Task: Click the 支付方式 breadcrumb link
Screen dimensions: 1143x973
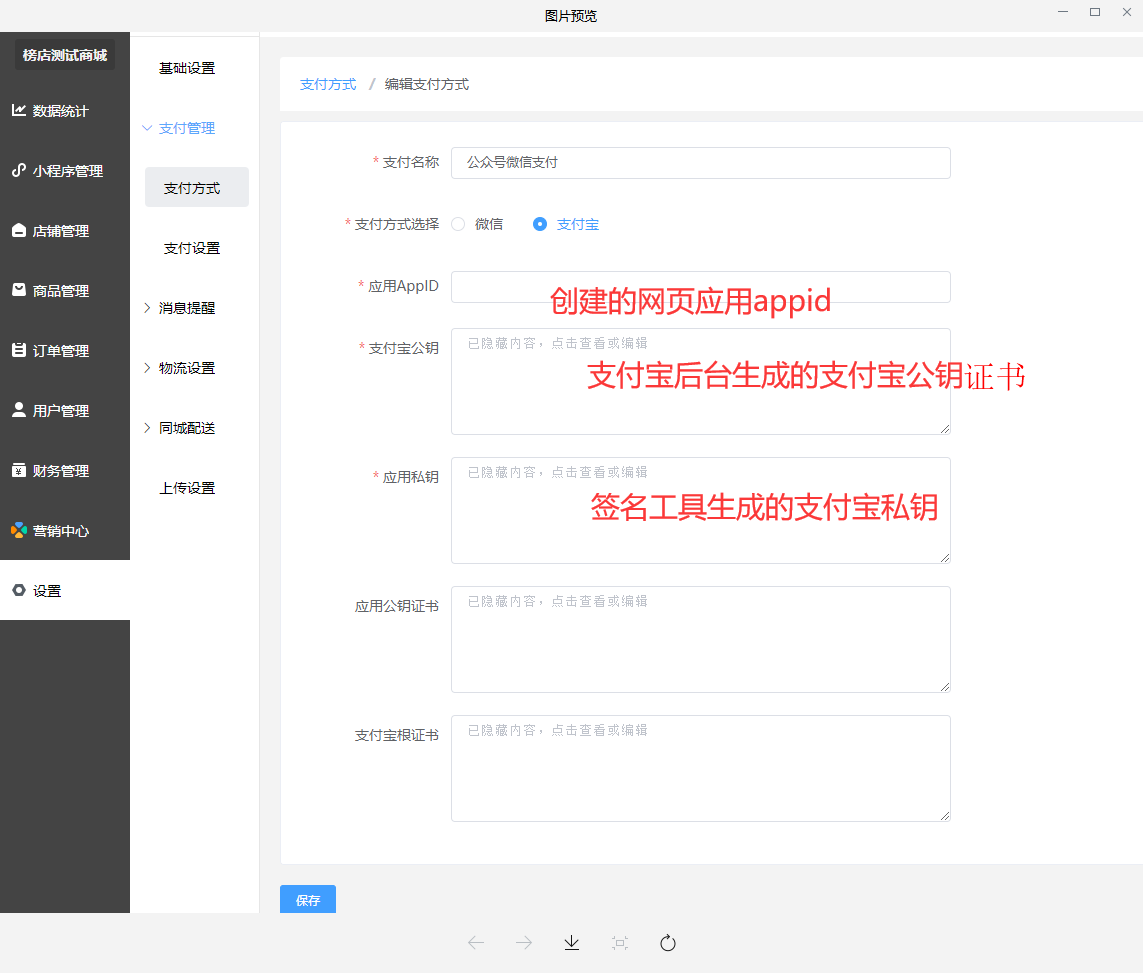Action: (328, 85)
